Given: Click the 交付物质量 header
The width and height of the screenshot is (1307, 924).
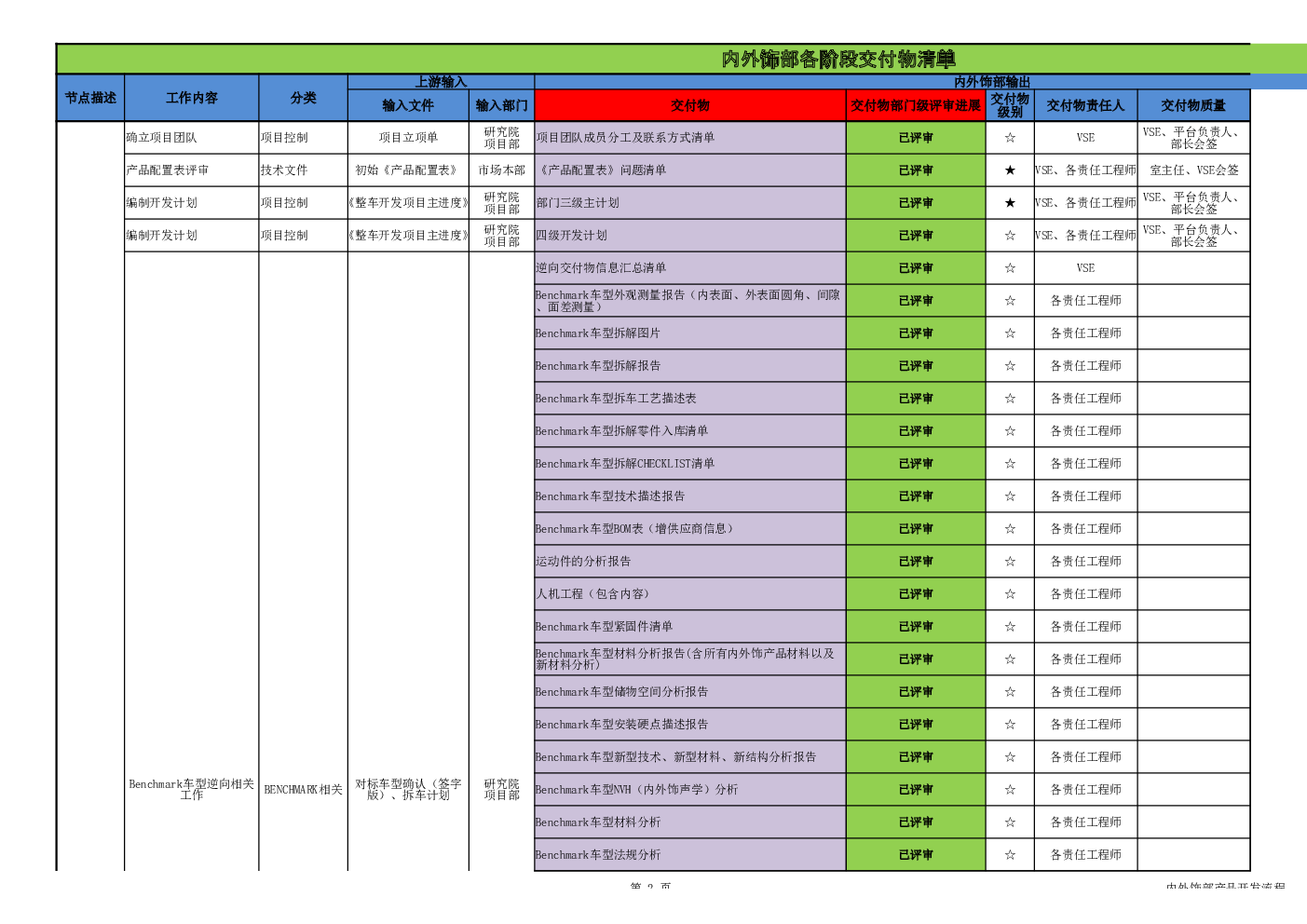Looking at the screenshot, I should [1193, 105].
